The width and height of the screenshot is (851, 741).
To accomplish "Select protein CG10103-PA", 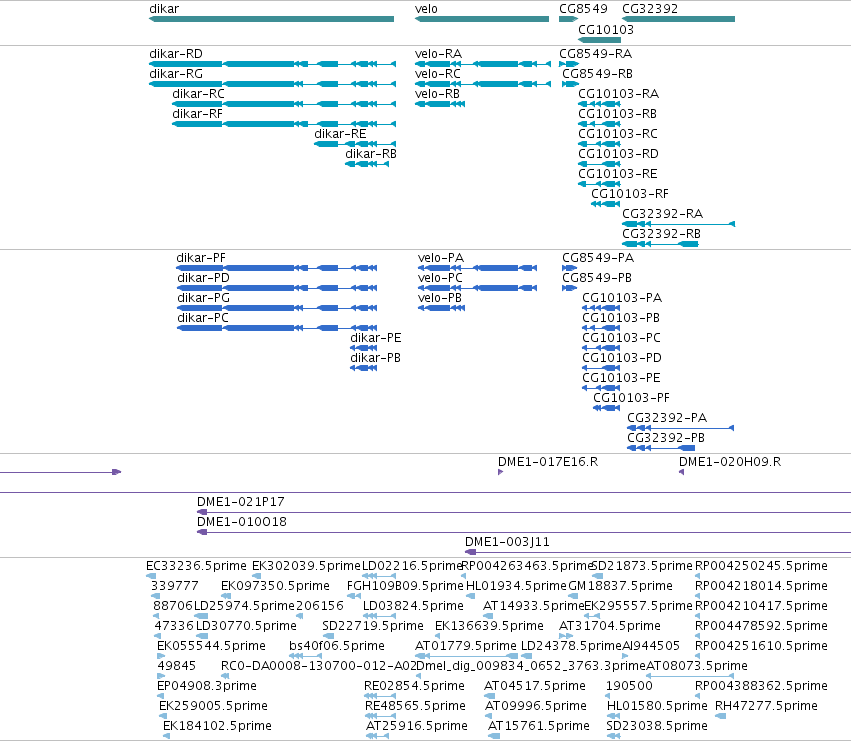I will pos(601,308).
